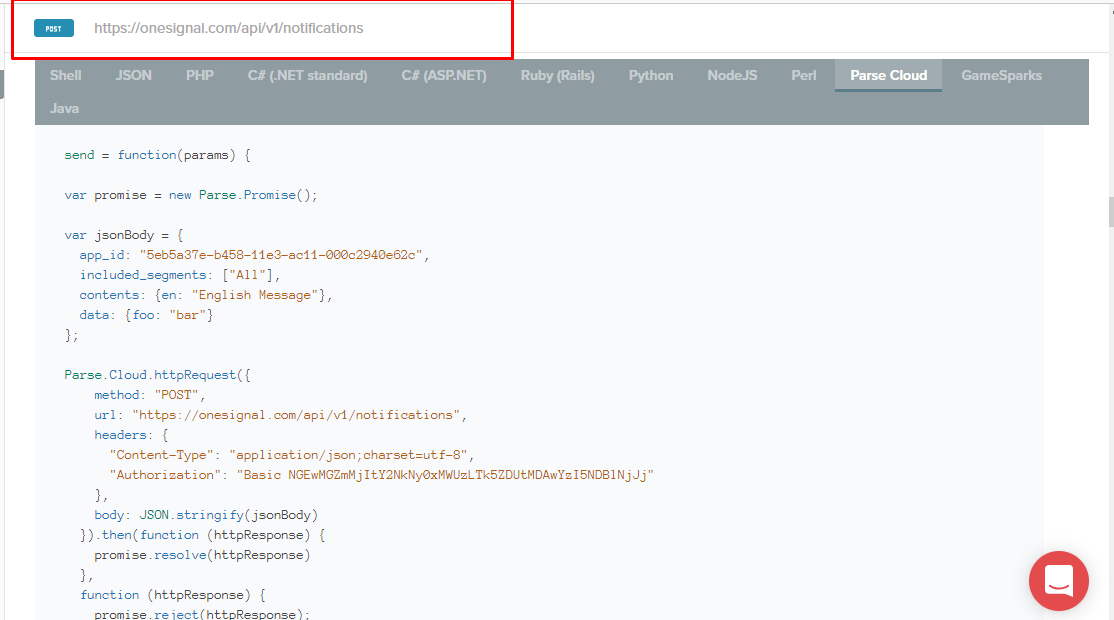Switch to the PHP code tab
The width and height of the screenshot is (1114, 620).
(200, 75)
